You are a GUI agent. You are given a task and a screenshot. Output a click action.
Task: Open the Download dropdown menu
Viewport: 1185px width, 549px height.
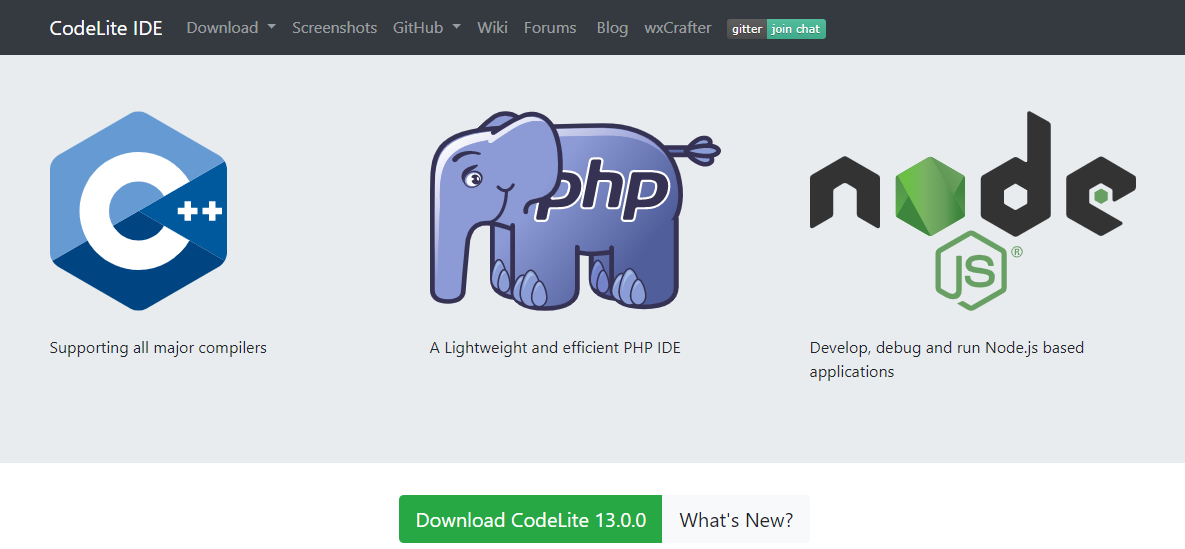click(x=231, y=28)
